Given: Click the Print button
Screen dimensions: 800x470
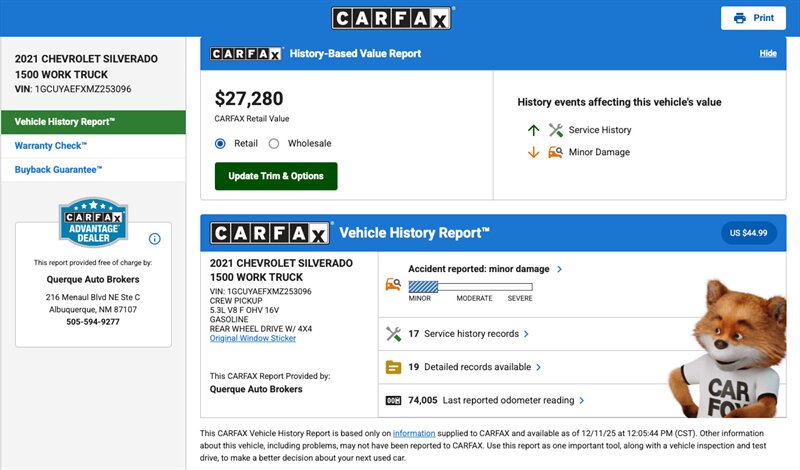Looking at the screenshot, I should tap(753, 18).
